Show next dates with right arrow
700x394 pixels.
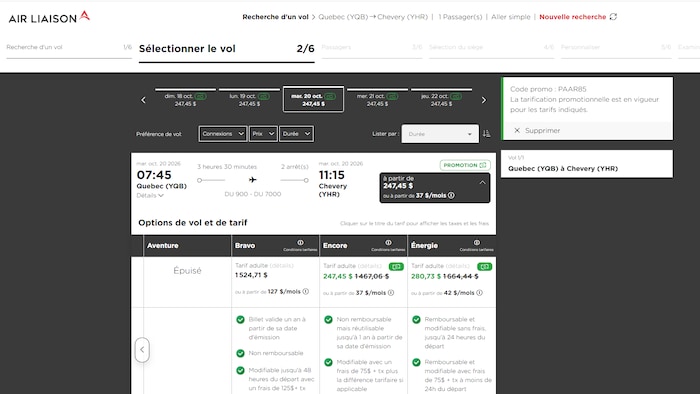483,100
